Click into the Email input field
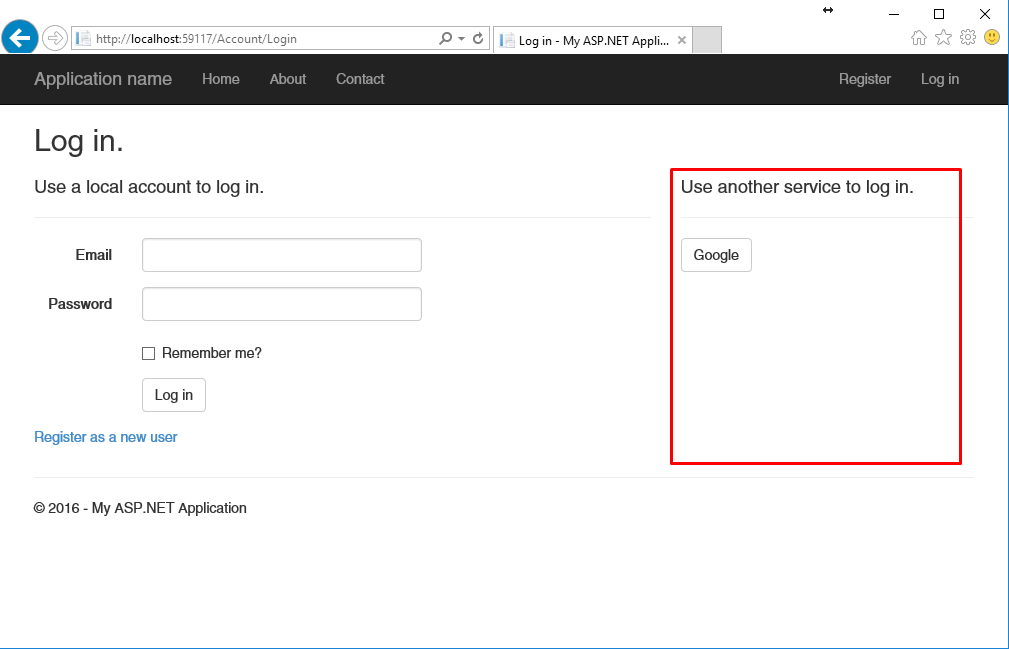This screenshot has width=1009, height=649. pos(281,255)
